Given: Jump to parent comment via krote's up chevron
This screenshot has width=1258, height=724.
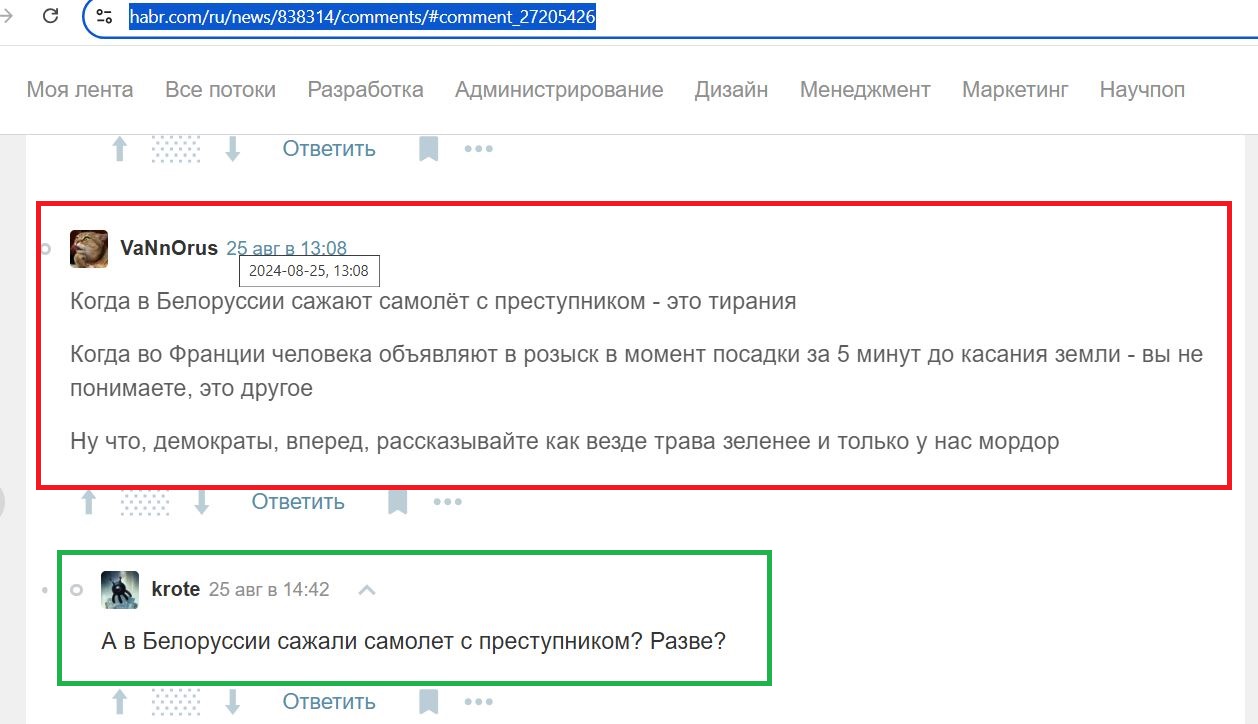Looking at the screenshot, I should (367, 590).
